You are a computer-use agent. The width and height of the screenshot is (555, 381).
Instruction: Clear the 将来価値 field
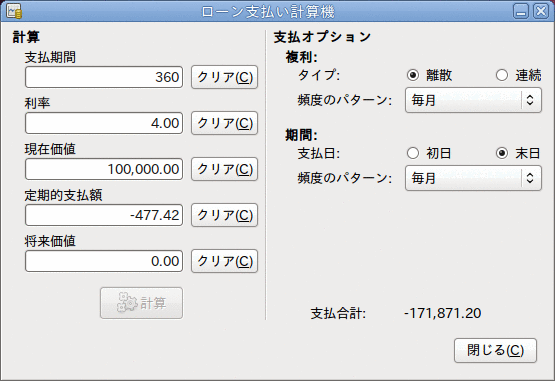(224, 261)
